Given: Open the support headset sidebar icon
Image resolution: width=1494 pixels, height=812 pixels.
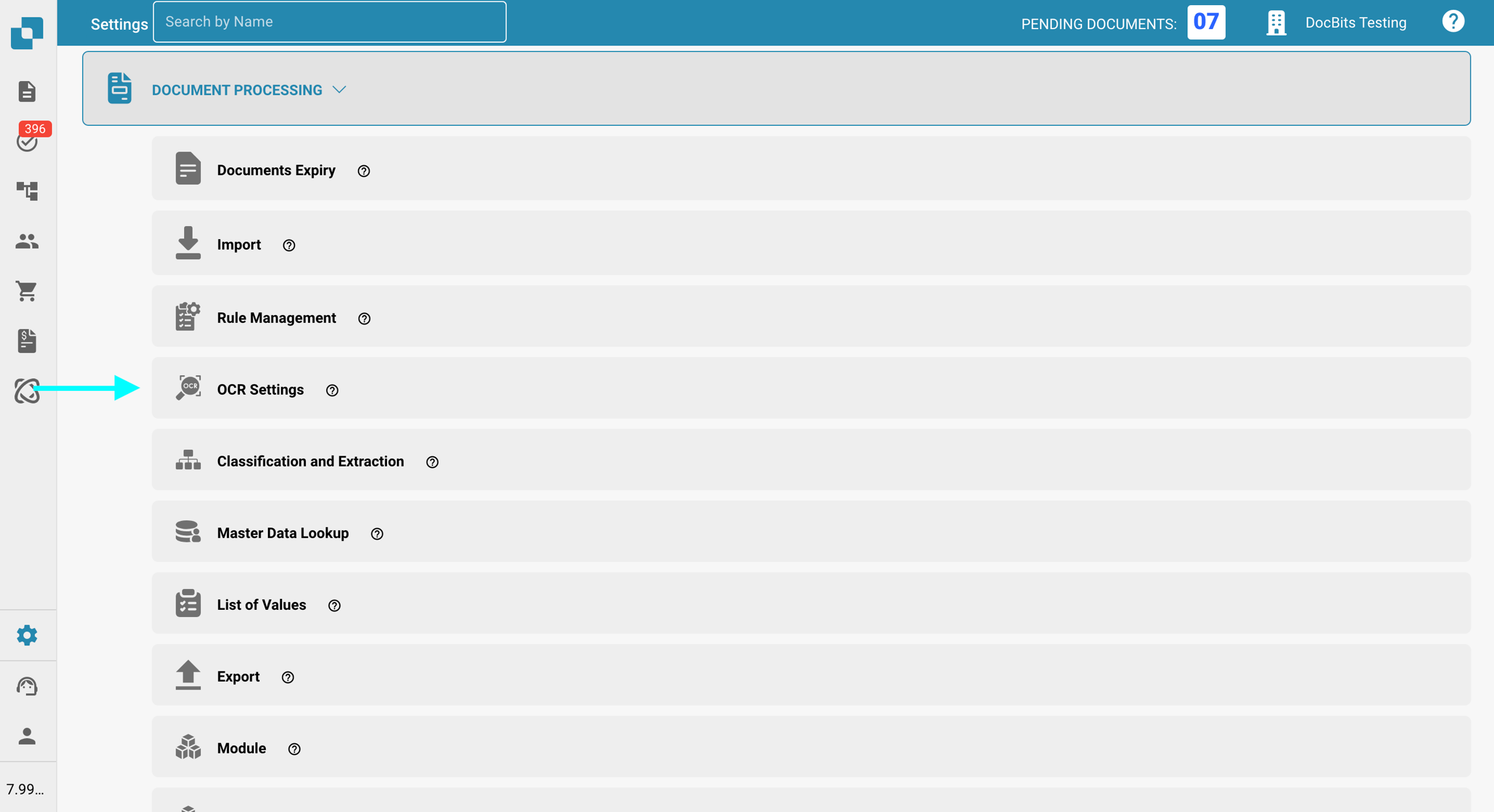Looking at the screenshot, I should (x=27, y=686).
